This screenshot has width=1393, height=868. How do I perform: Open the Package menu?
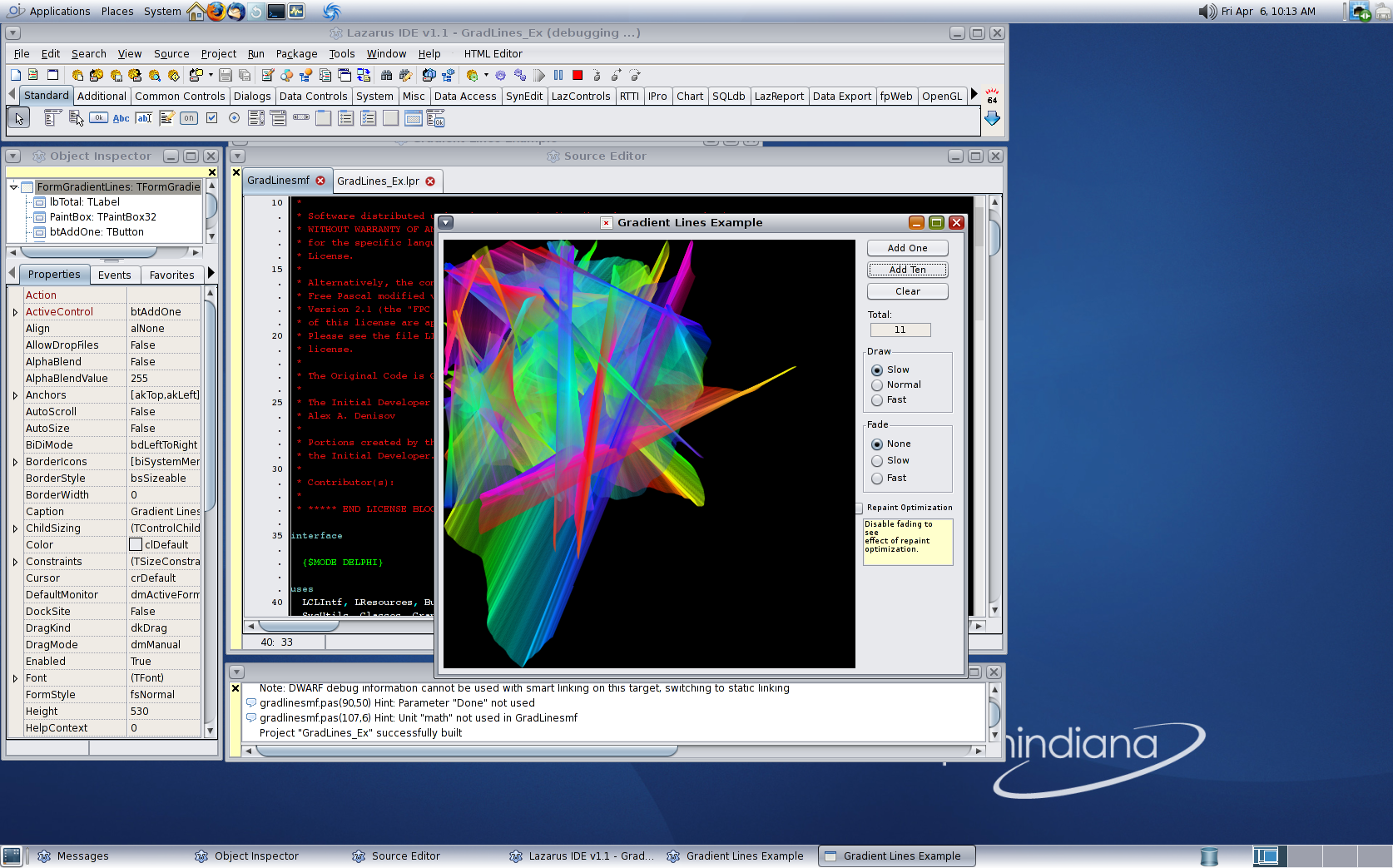tap(296, 54)
